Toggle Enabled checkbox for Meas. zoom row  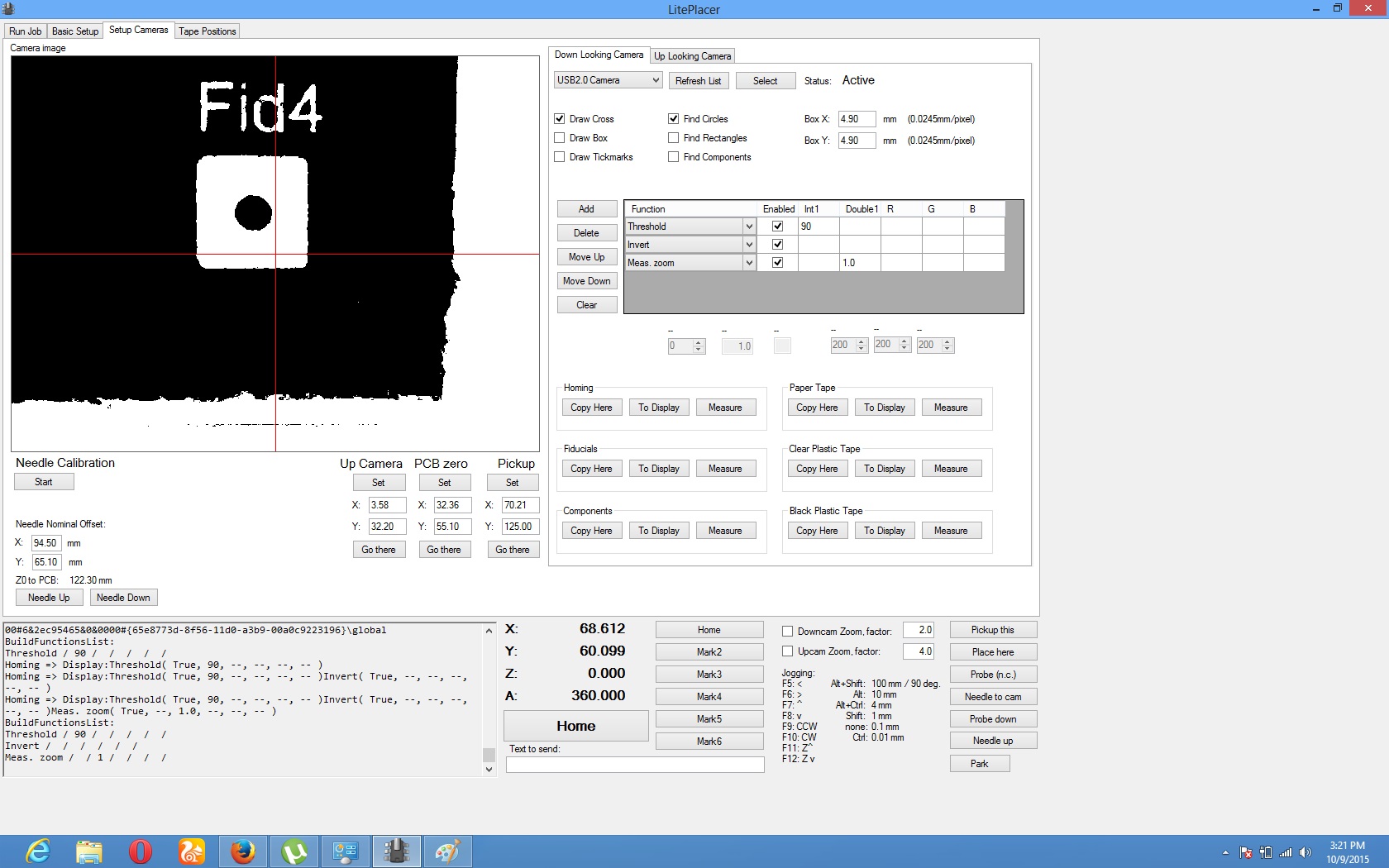(x=777, y=263)
